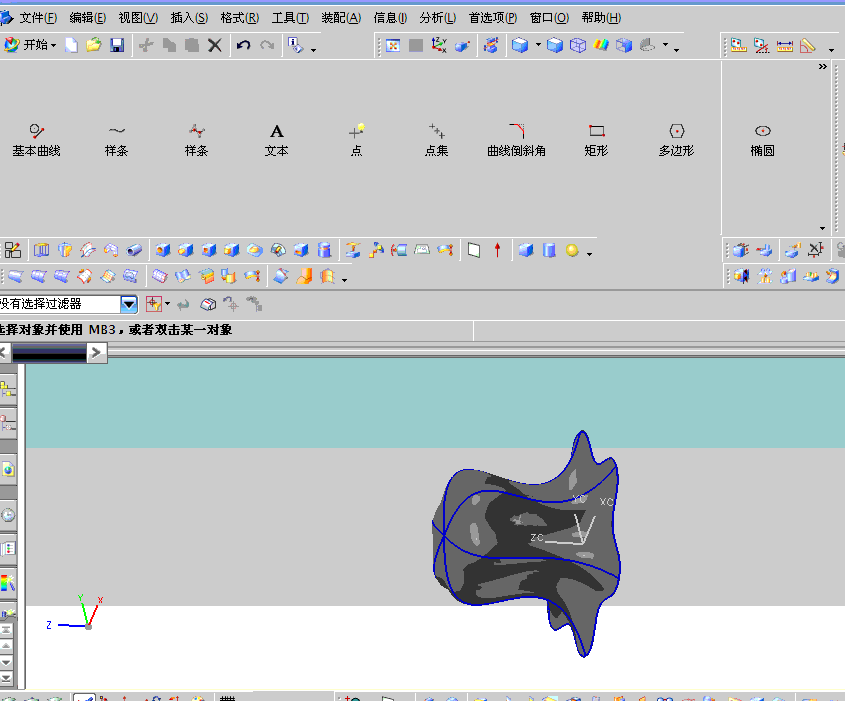Viewport: 845px width, 701px height.
Task: Select the wireframe cube display icon
Action: pyautogui.click(x=578, y=45)
